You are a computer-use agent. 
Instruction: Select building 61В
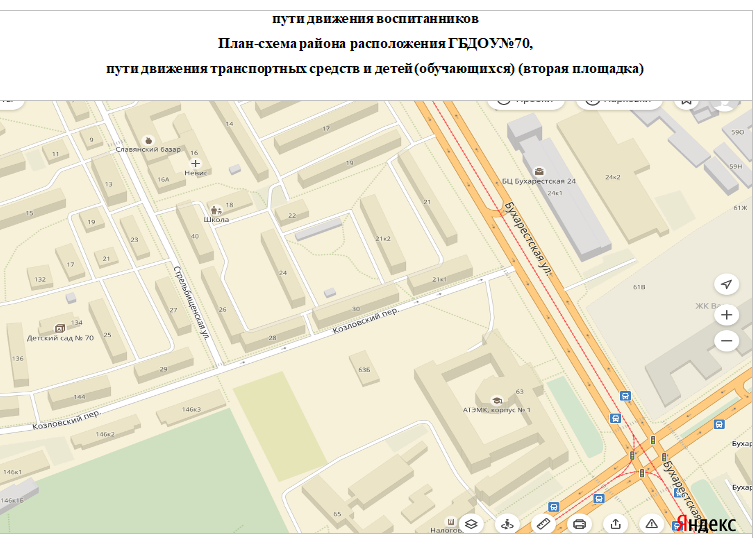639,287
